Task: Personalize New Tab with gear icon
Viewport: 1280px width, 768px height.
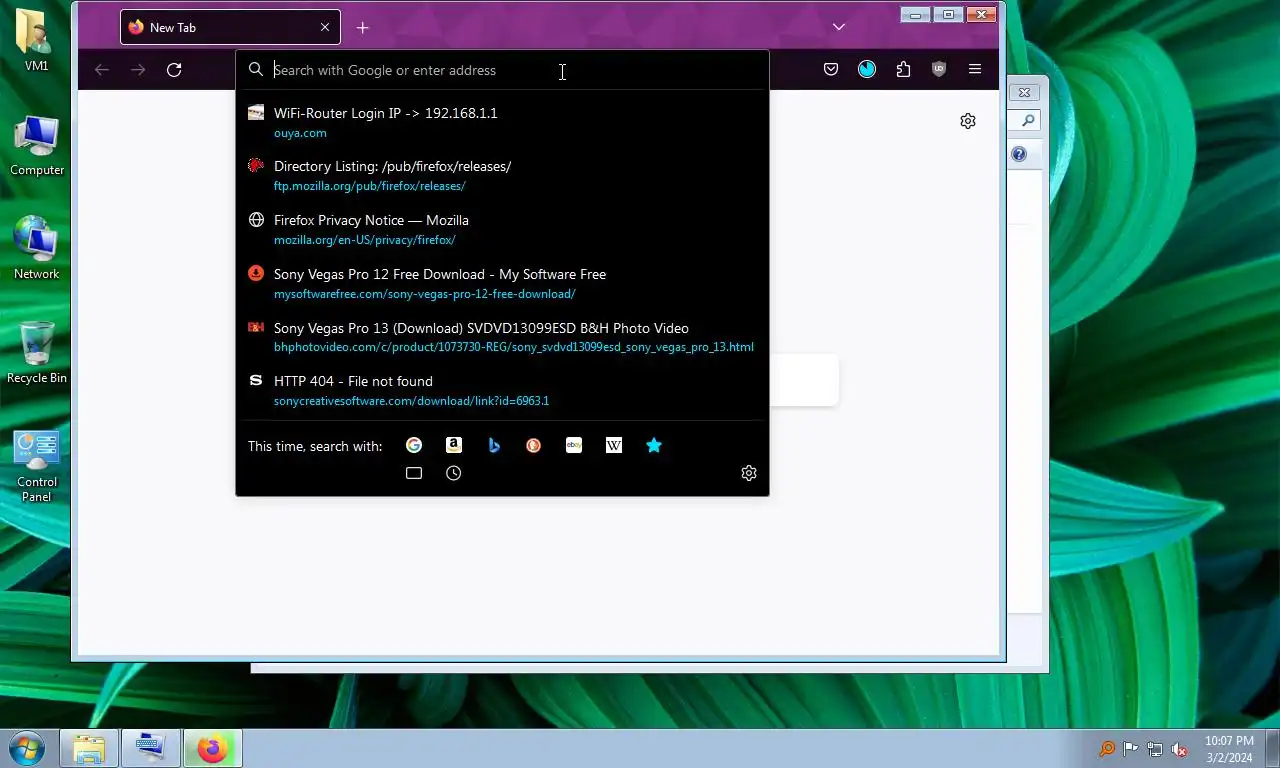Action: (968, 121)
